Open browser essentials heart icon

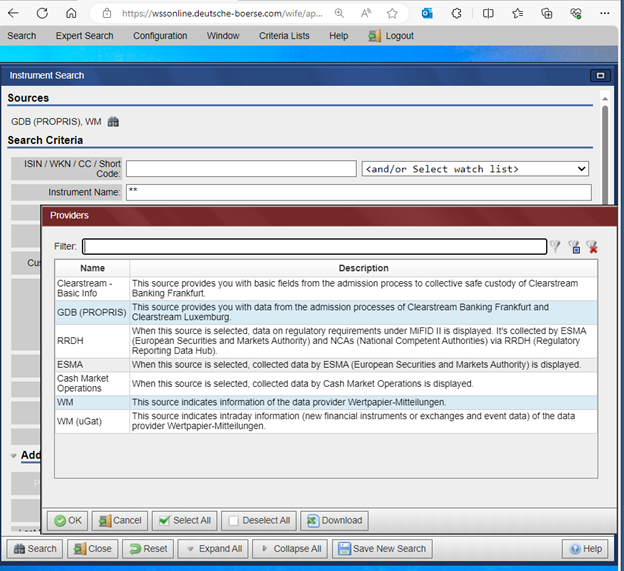tap(576, 13)
